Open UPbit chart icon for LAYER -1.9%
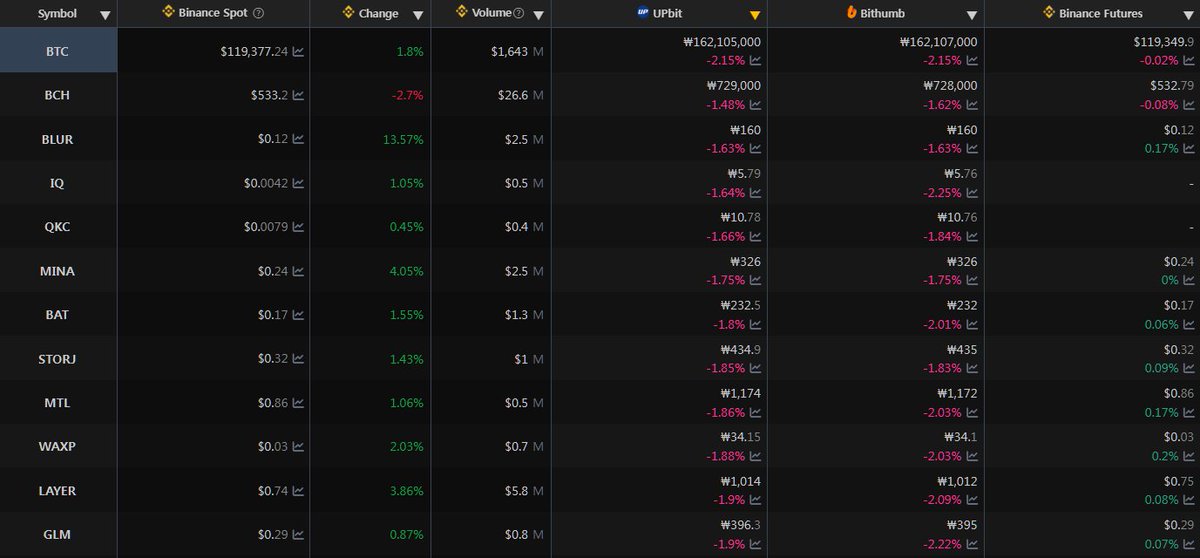Viewport: 1200px width, 558px height. tap(755, 500)
